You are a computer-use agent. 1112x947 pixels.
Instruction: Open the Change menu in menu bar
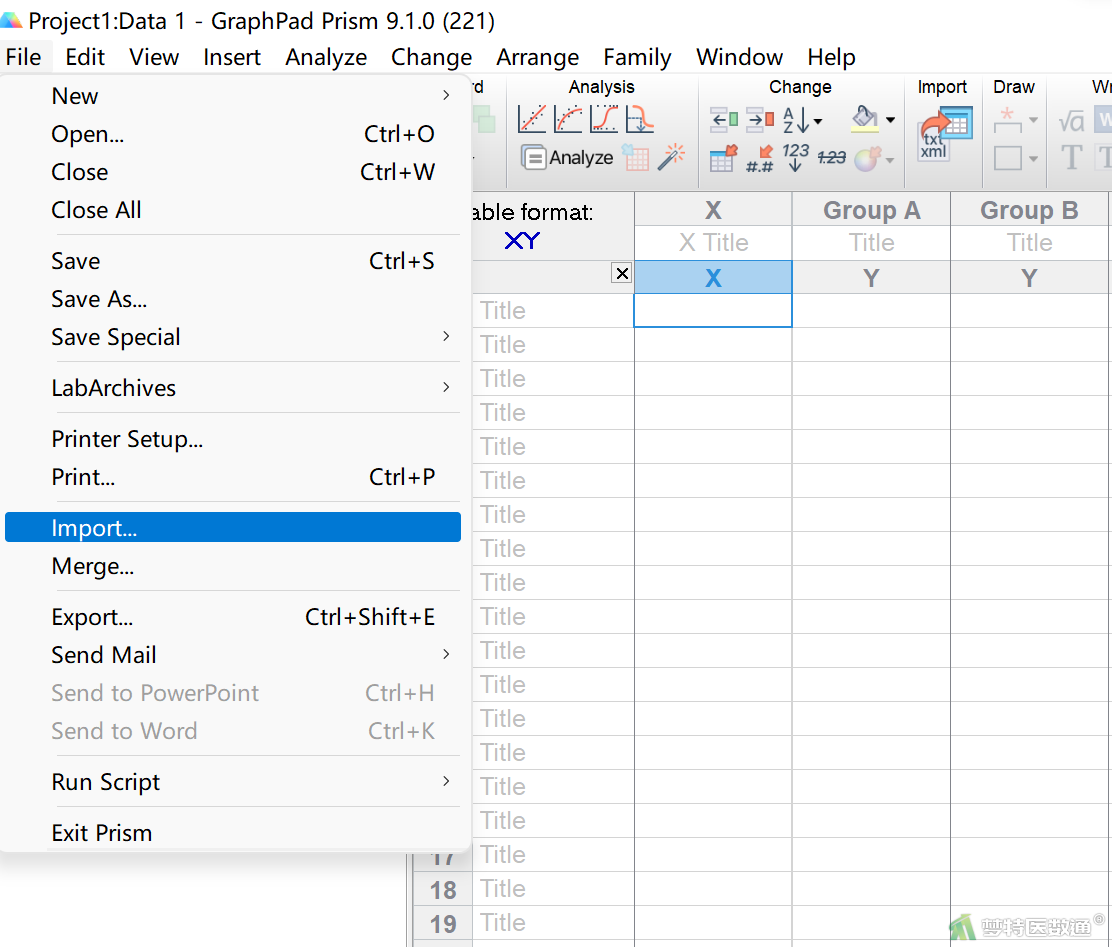coord(431,57)
